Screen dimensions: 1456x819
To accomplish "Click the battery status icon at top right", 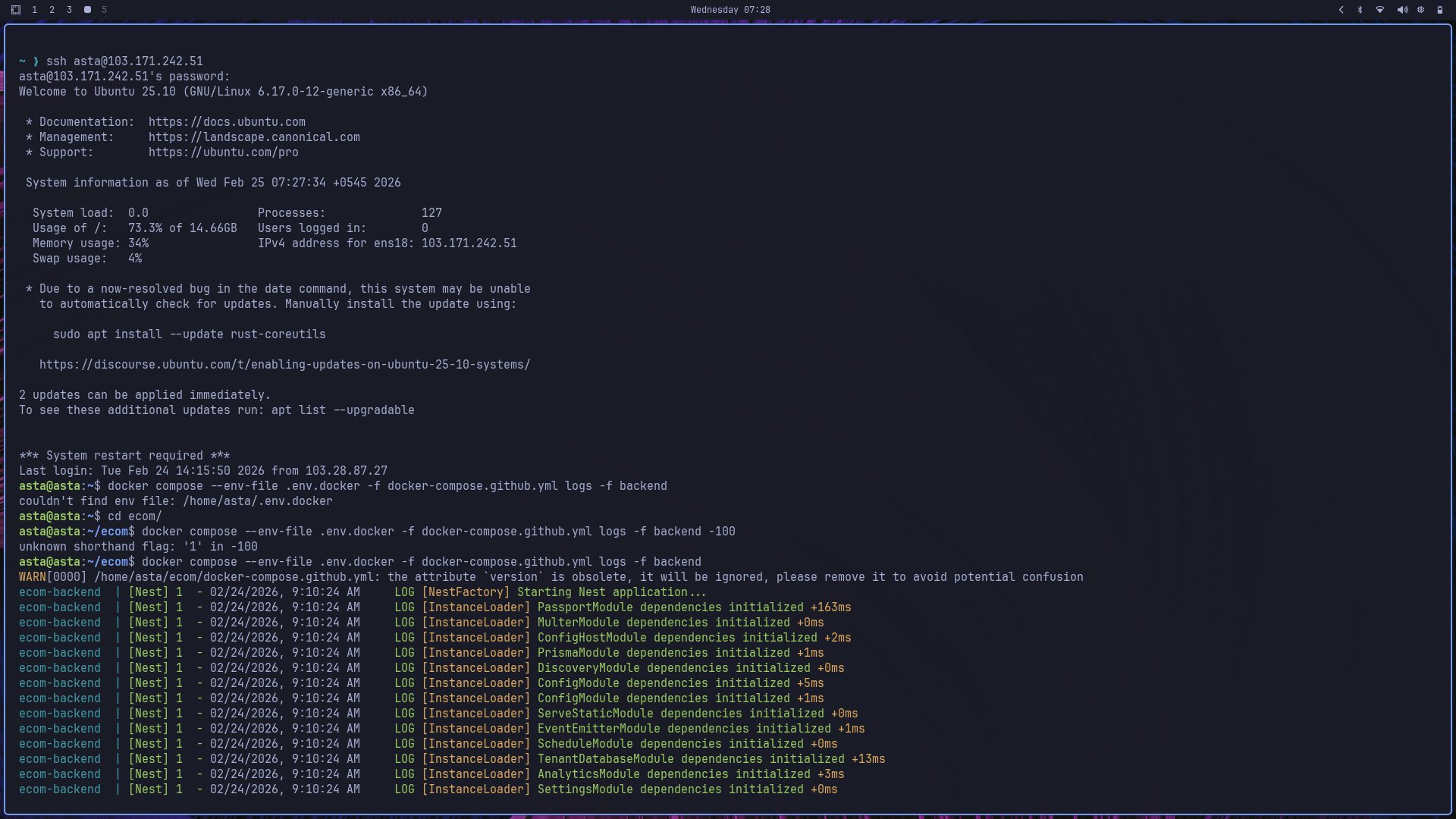I will pyautogui.click(x=1439, y=10).
